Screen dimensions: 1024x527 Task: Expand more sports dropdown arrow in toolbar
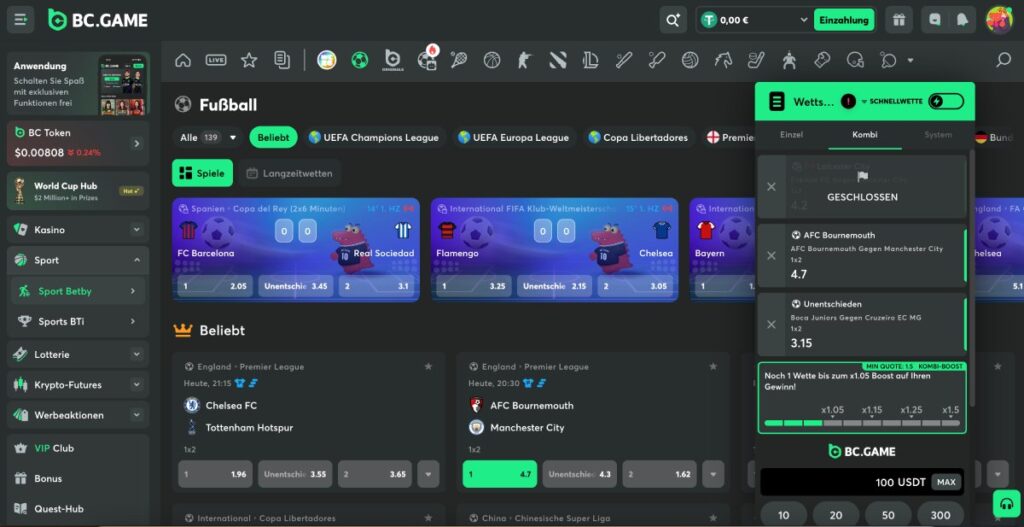coord(910,61)
